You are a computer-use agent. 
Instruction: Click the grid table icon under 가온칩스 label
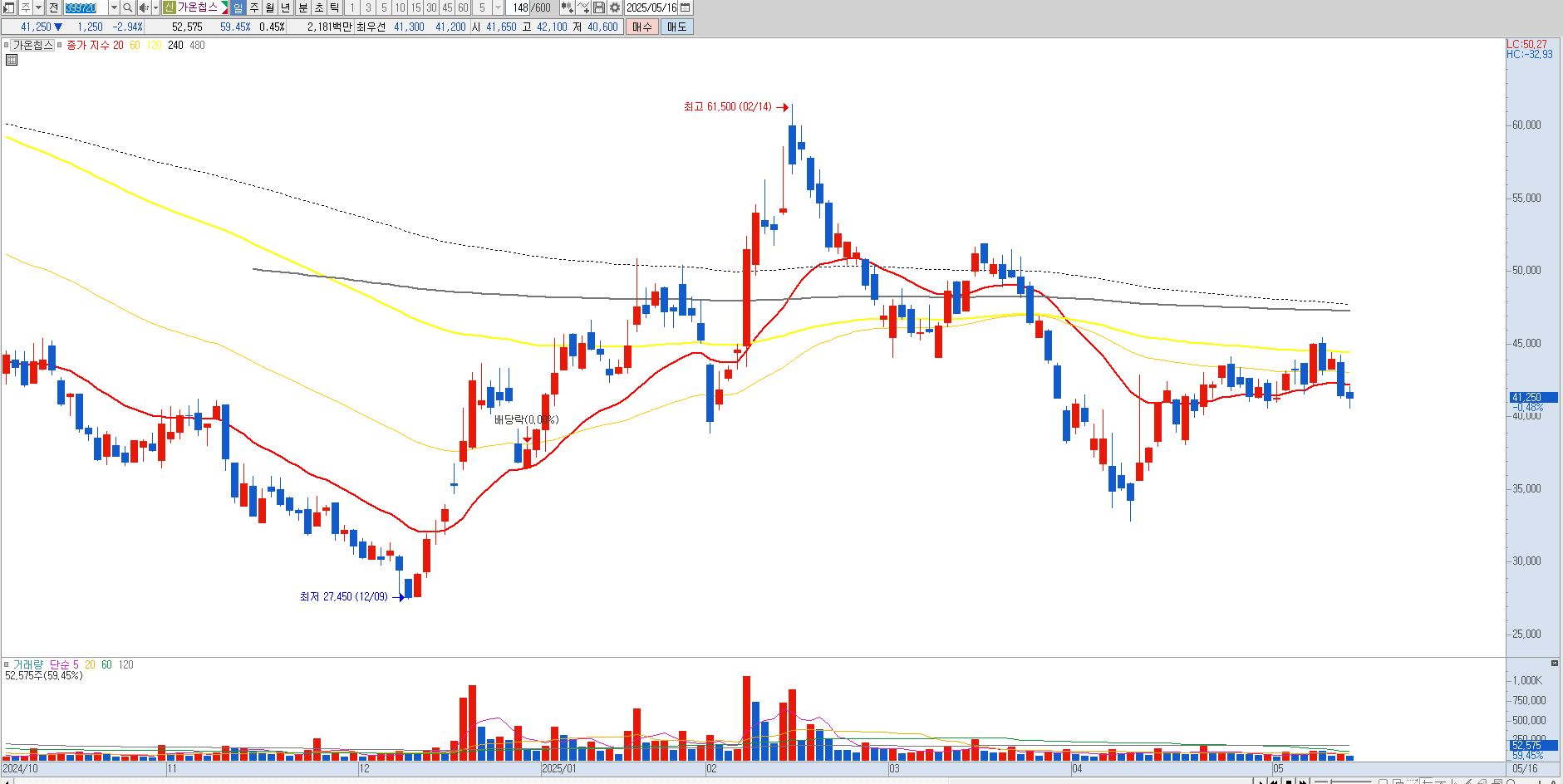pyautogui.click(x=12, y=60)
